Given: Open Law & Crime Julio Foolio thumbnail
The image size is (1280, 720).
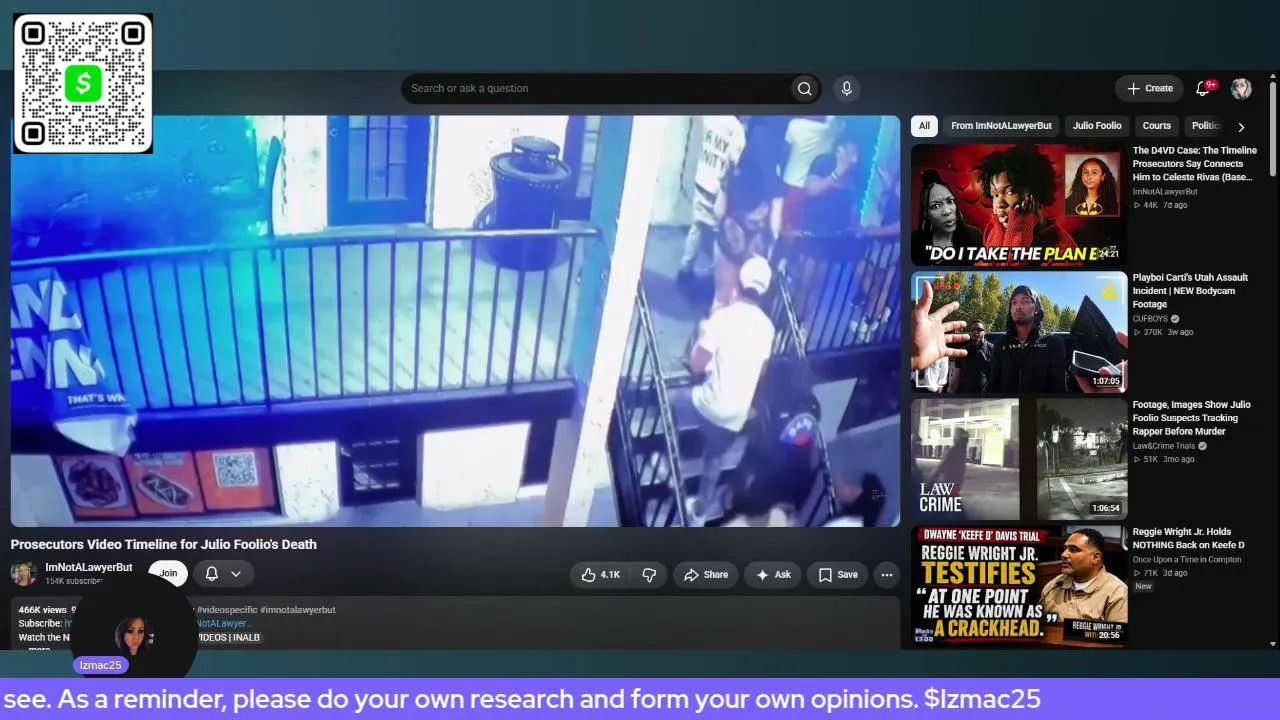Looking at the screenshot, I should 1019,459.
